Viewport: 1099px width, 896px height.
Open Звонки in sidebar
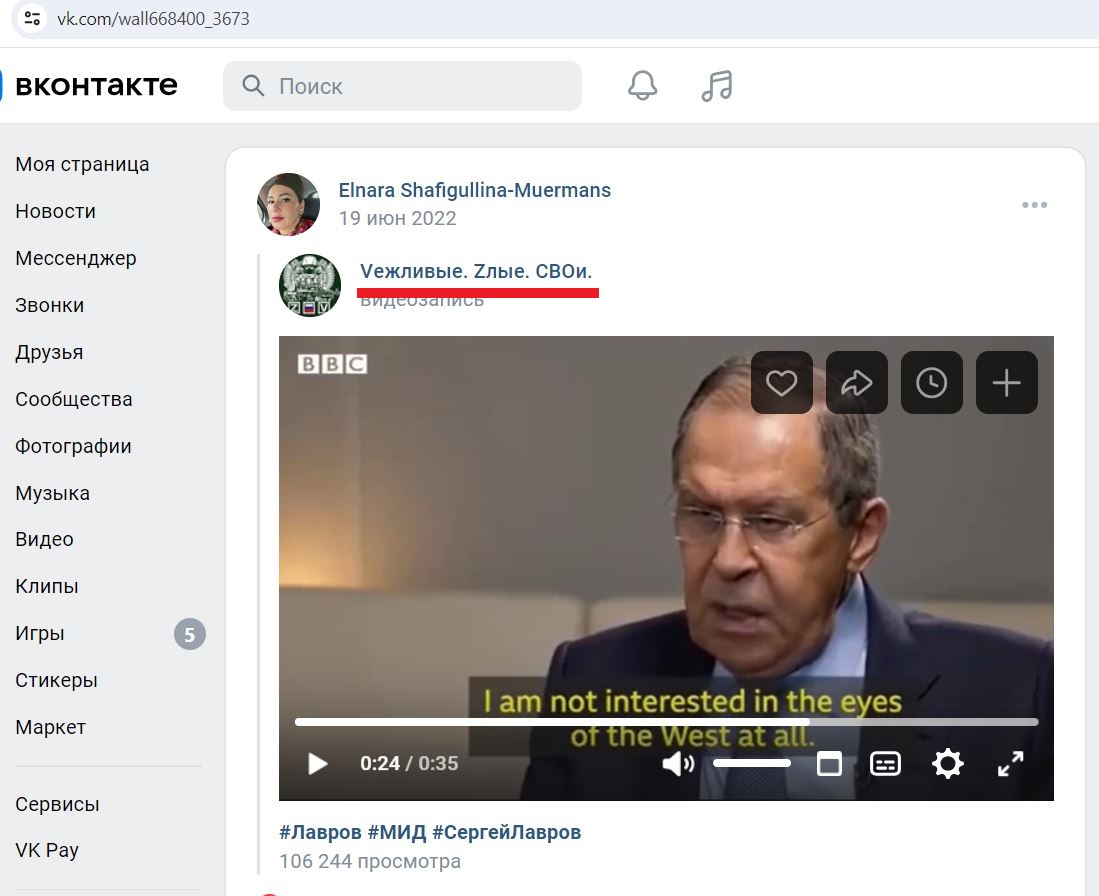coord(50,305)
